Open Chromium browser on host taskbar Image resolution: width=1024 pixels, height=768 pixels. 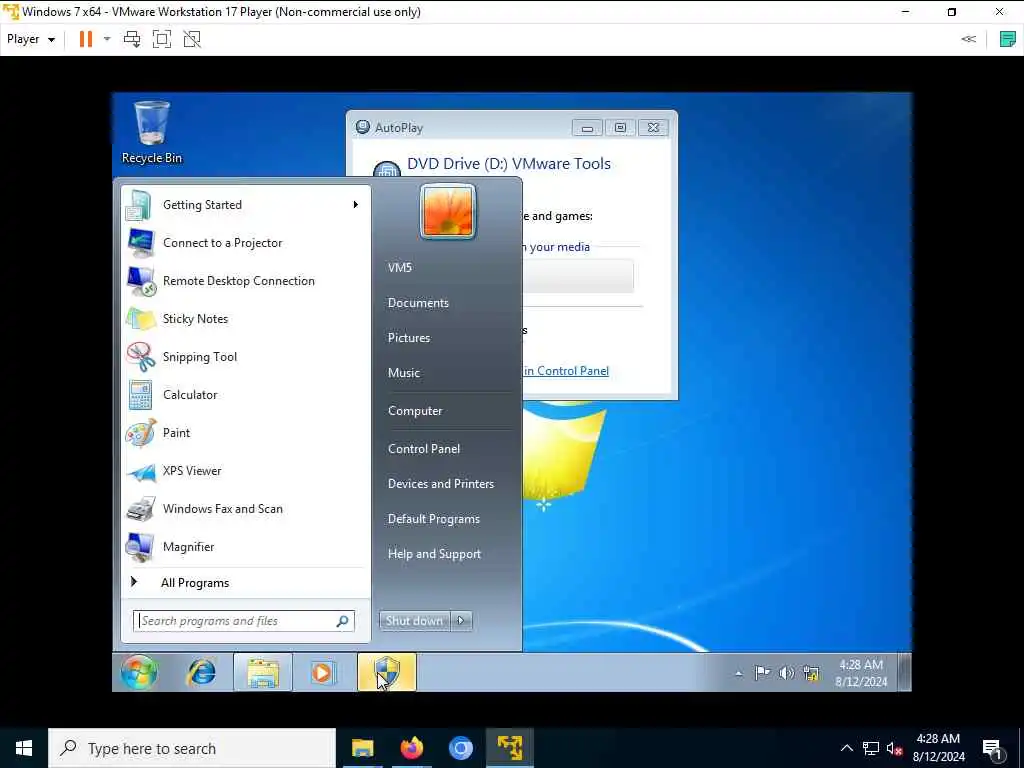pos(460,748)
